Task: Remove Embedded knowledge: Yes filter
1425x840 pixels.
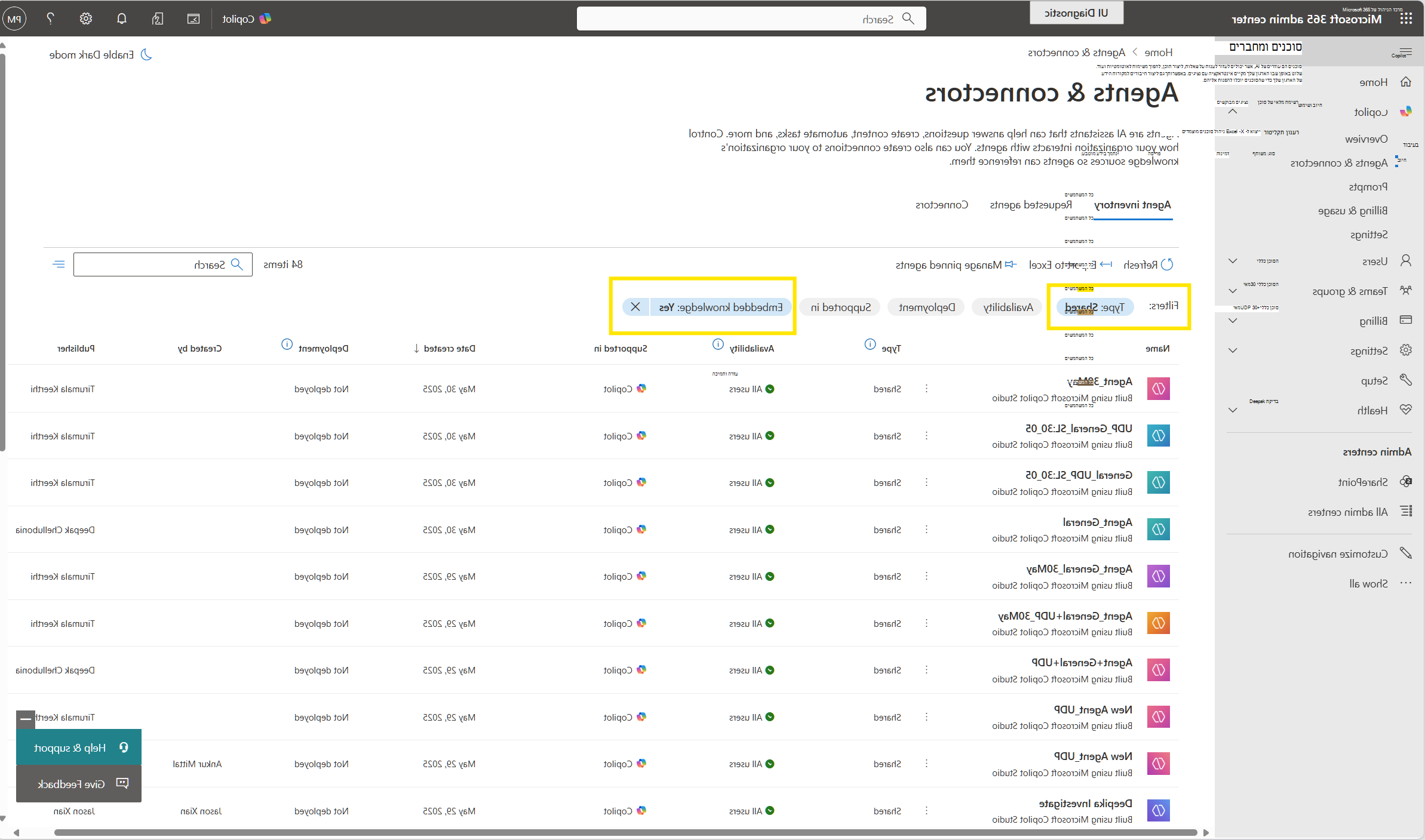Action: click(x=635, y=307)
